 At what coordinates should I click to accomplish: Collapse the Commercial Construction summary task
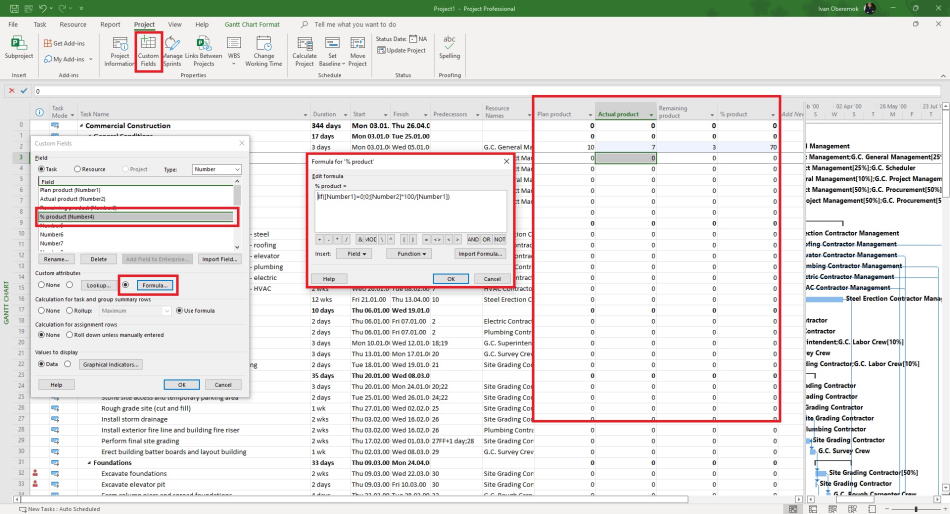point(82,125)
